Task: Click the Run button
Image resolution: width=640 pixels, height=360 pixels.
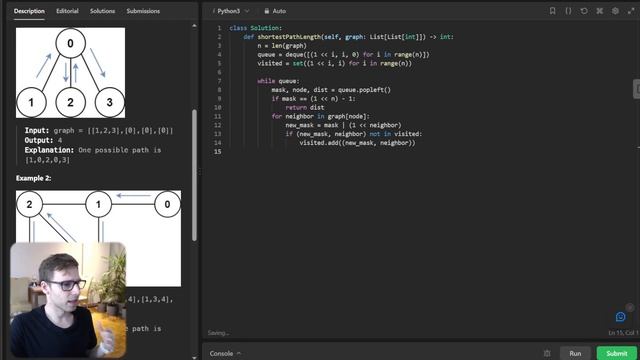Action: point(575,353)
